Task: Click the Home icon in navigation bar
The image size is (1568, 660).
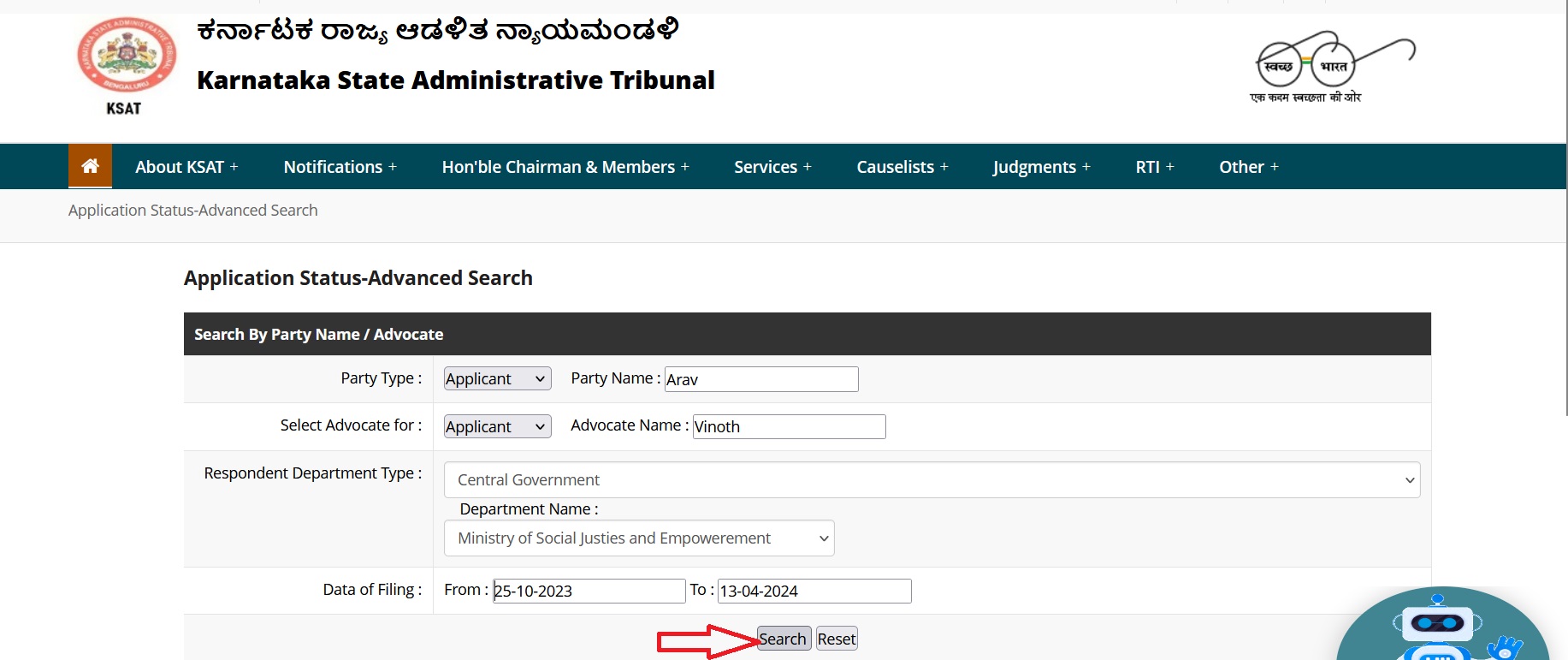Action: pos(90,166)
